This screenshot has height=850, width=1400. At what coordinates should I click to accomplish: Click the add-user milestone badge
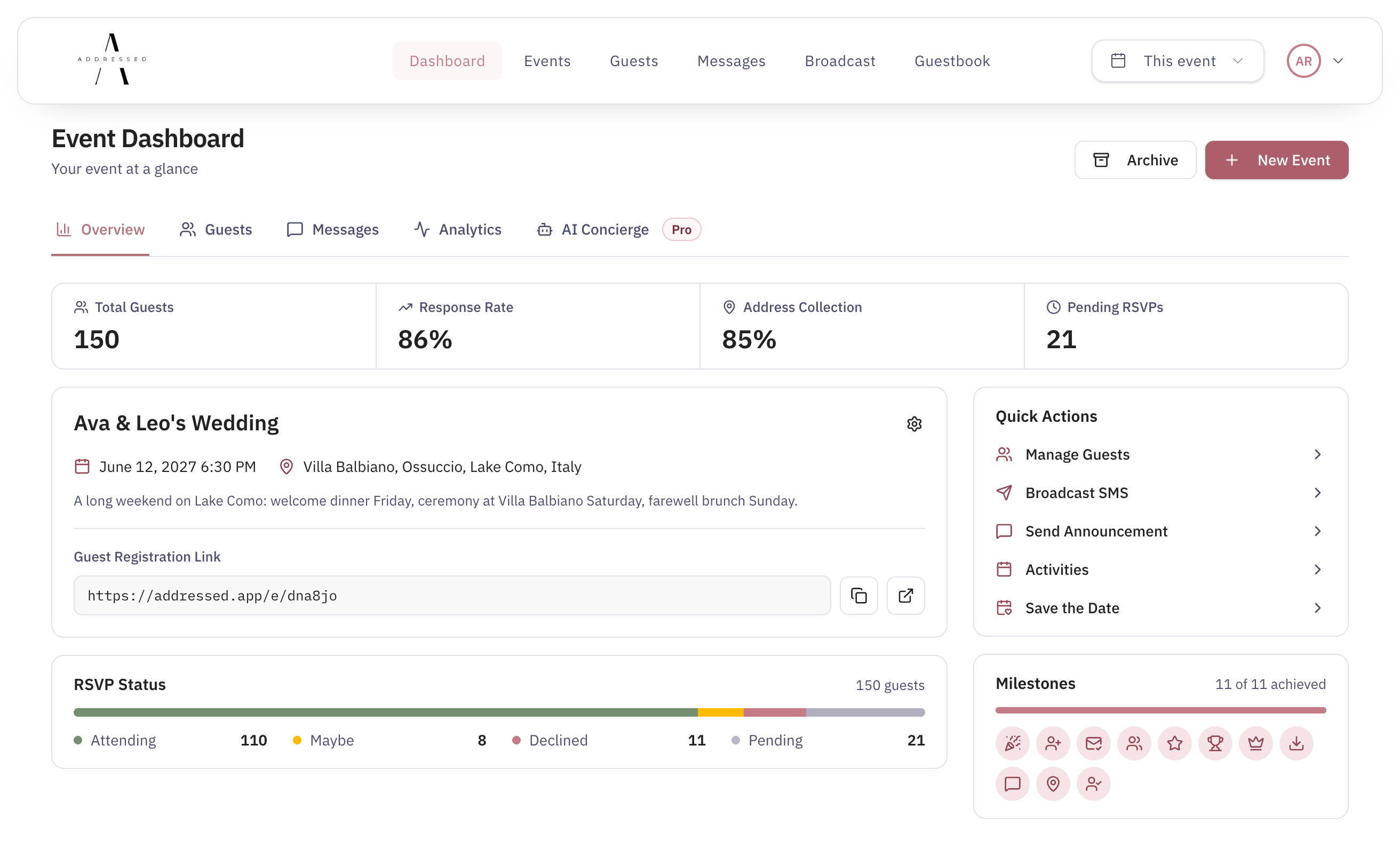coord(1053,743)
